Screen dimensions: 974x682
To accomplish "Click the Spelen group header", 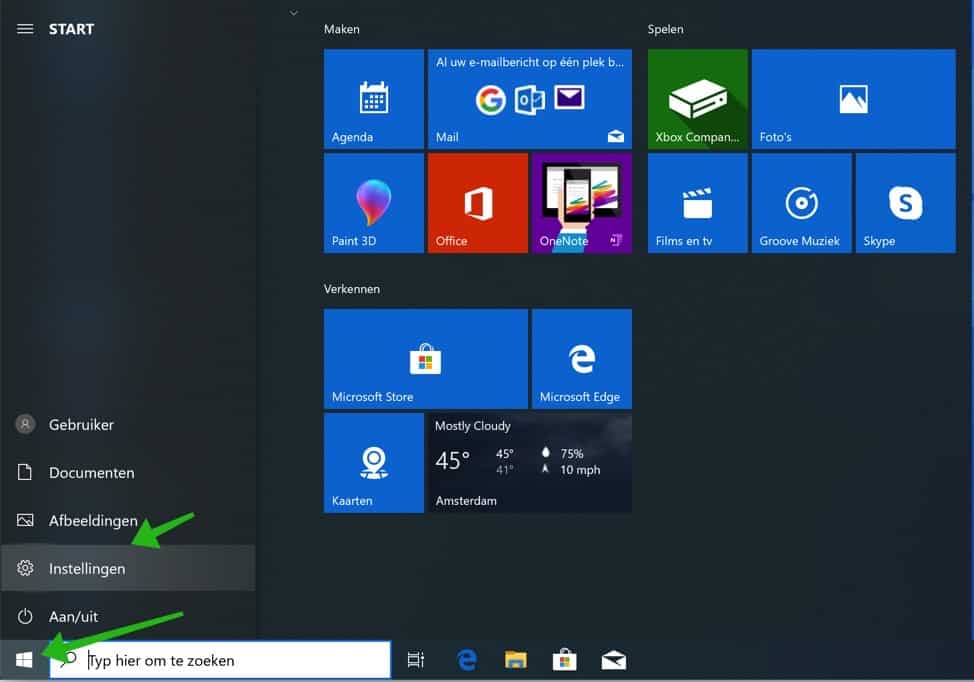I will 665,29.
